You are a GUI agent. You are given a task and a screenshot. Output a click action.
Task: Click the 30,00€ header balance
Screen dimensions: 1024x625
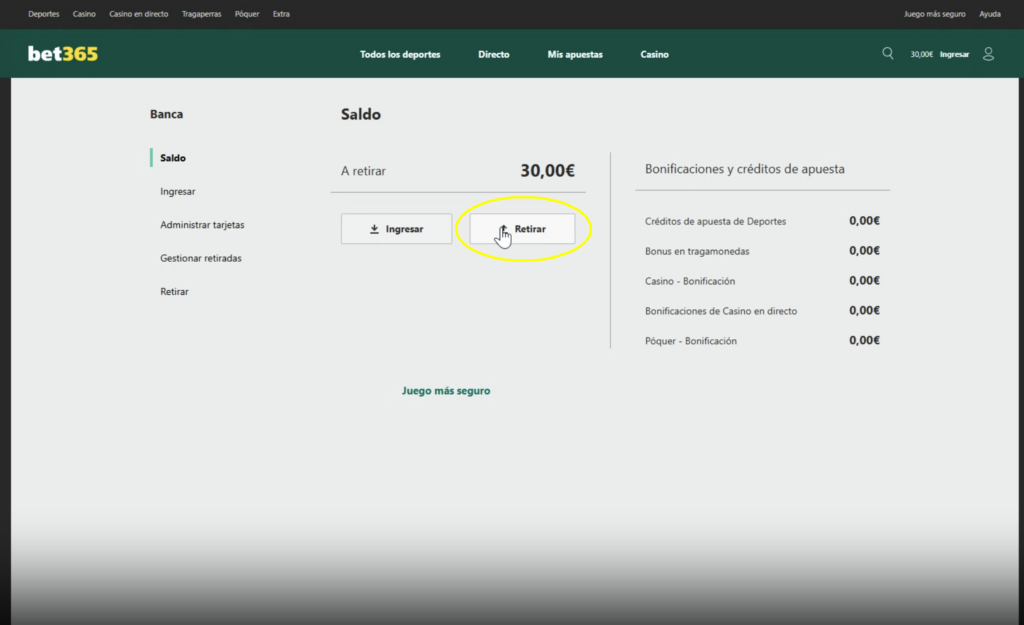(921, 54)
